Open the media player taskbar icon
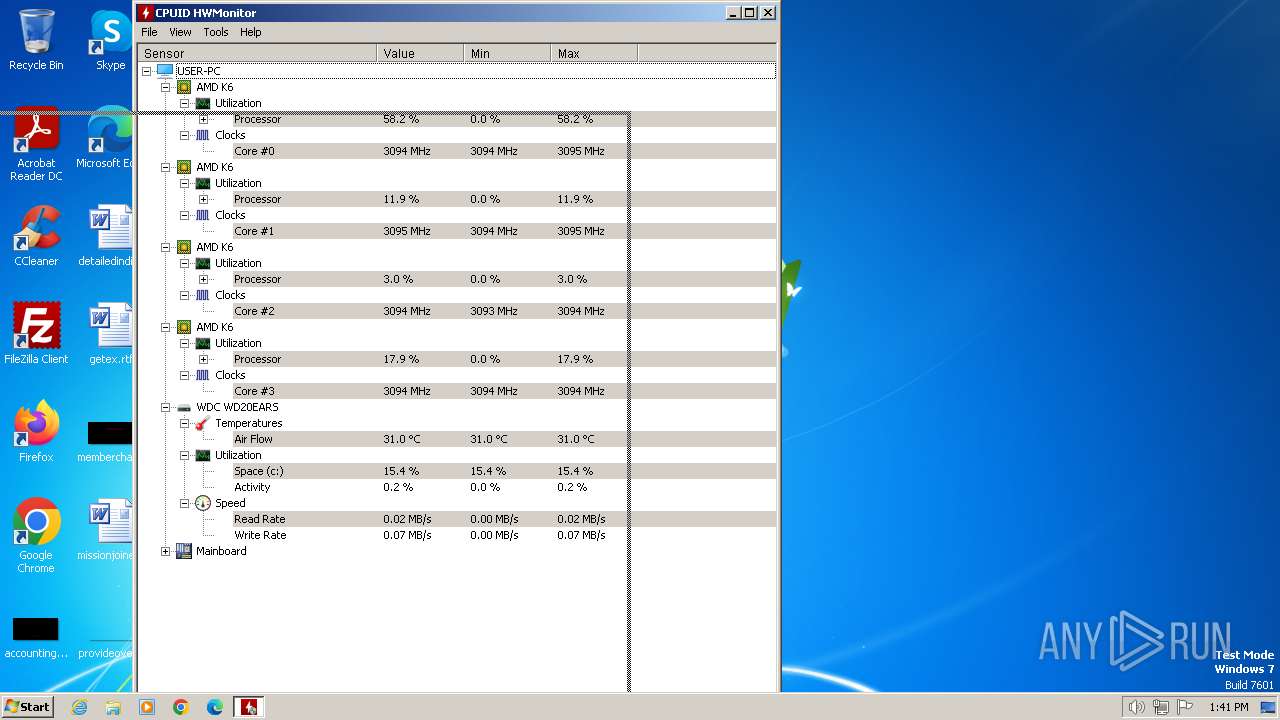This screenshot has height=720, width=1280. tap(147, 707)
